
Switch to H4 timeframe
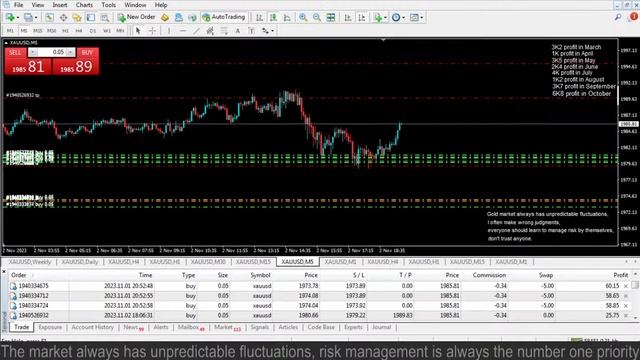79,31
